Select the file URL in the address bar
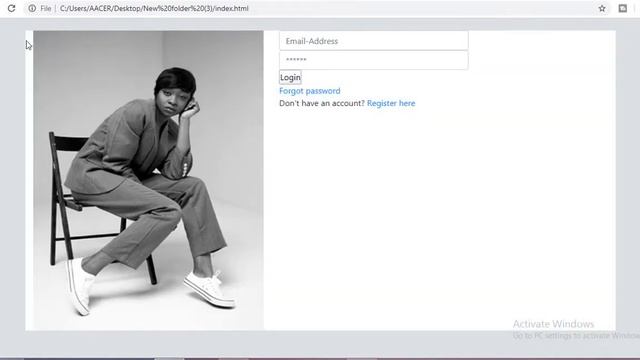The width and height of the screenshot is (640, 360). [154, 8]
